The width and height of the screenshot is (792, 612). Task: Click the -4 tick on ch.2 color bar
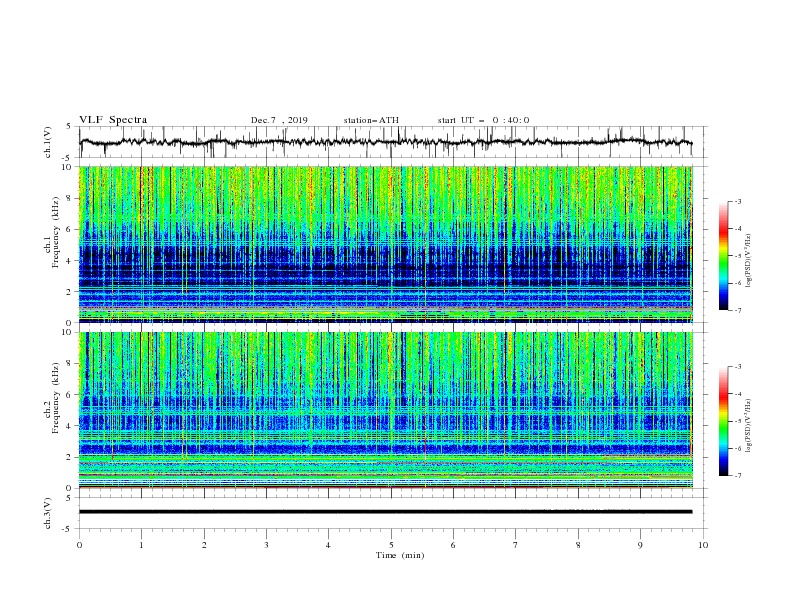coord(738,394)
